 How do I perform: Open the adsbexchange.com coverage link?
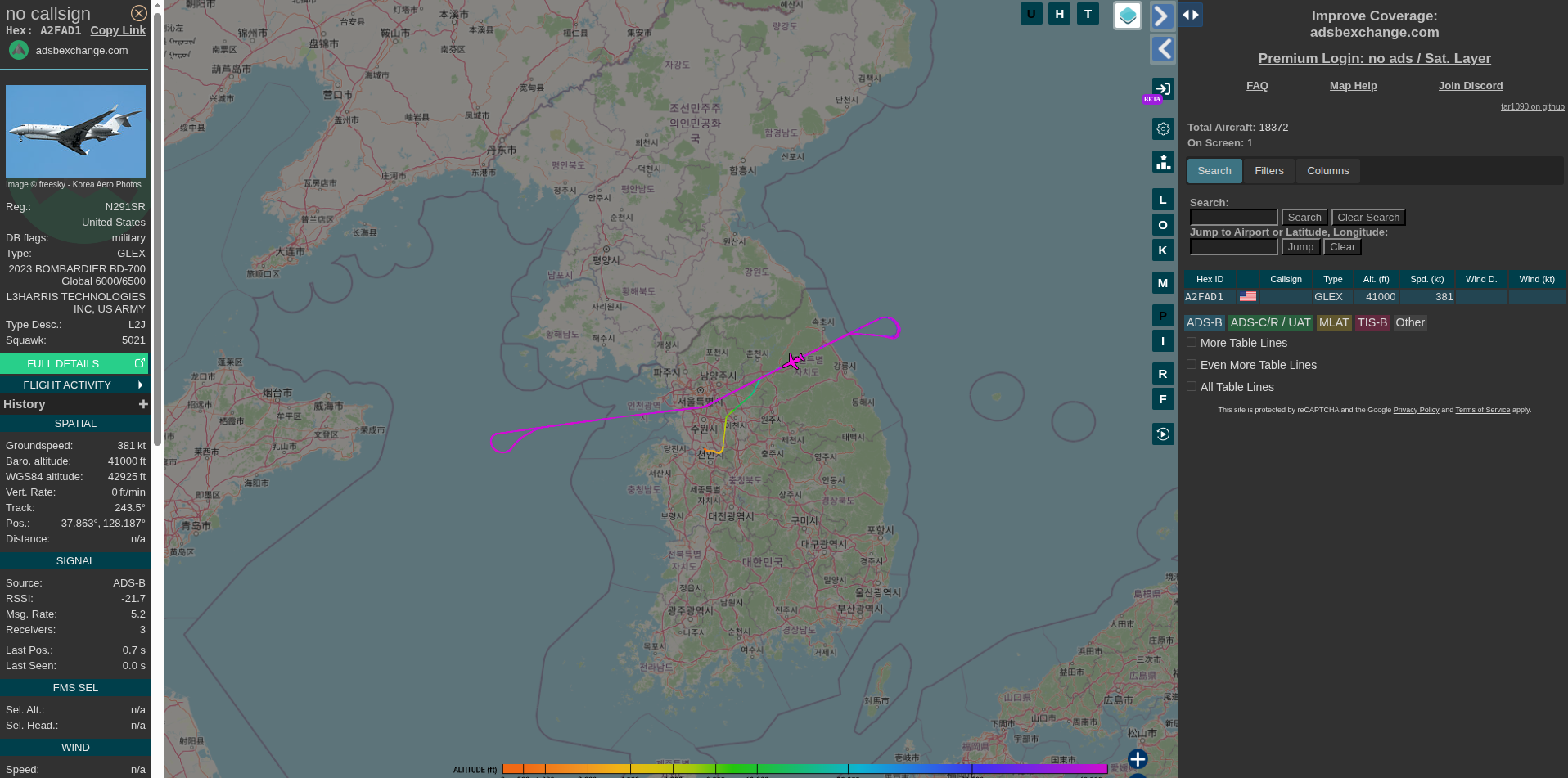tap(1374, 33)
